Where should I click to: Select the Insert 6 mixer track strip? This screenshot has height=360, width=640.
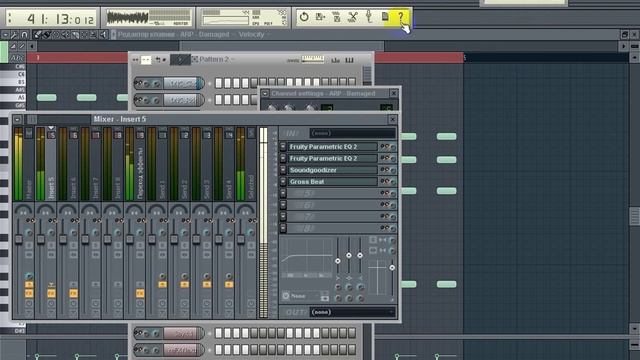pyautogui.click(x=68, y=164)
